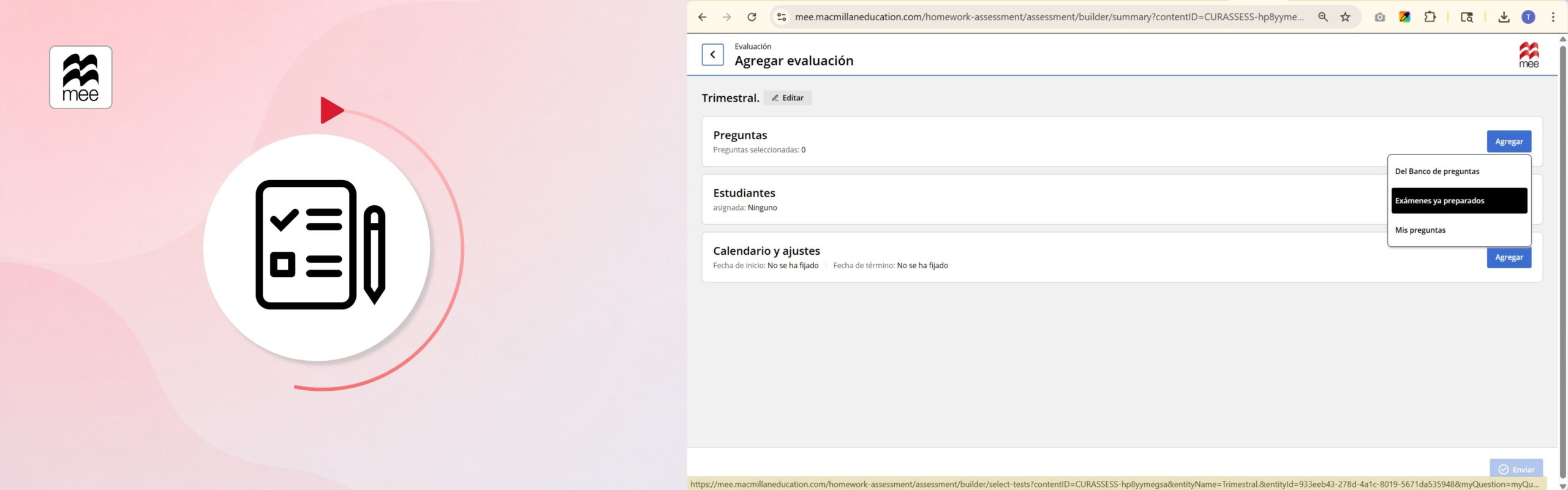Viewport: 1568px width, 490px height.
Task: Click the Enviar button
Action: point(1516,469)
